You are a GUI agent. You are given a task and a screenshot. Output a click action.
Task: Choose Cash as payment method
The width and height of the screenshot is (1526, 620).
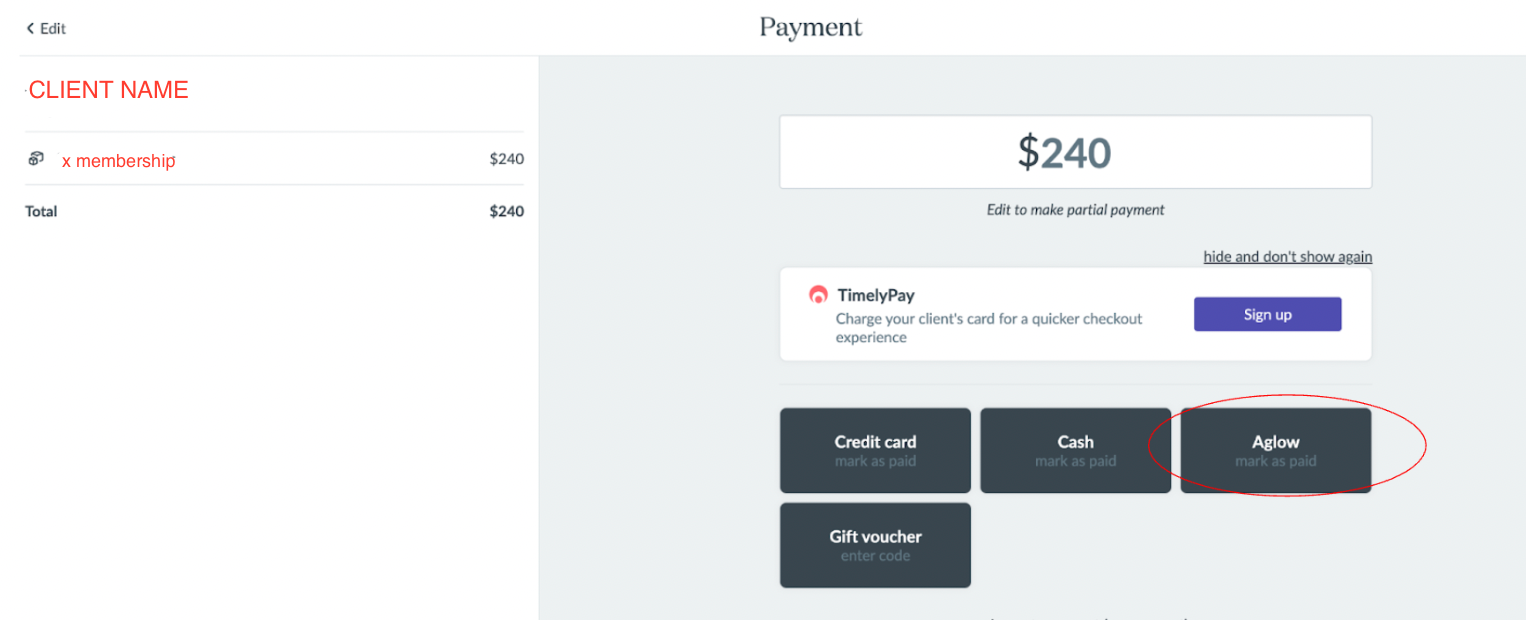(1075, 450)
